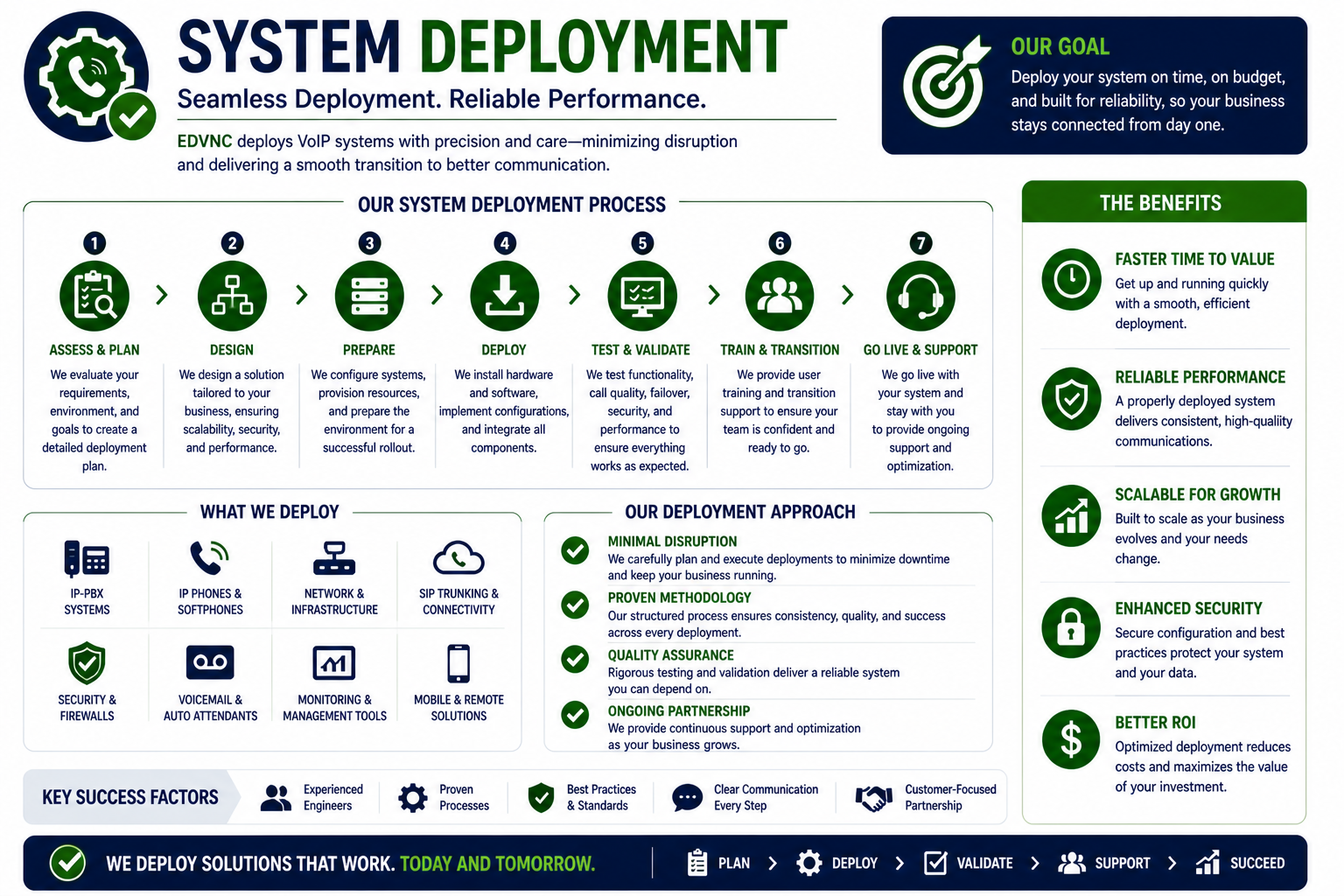Image resolution: width=1344 pixels, height=896 pixels.
Task: Select the Mobile & Remote Solutions smartphone icon
Action: [x=458, y=663]
